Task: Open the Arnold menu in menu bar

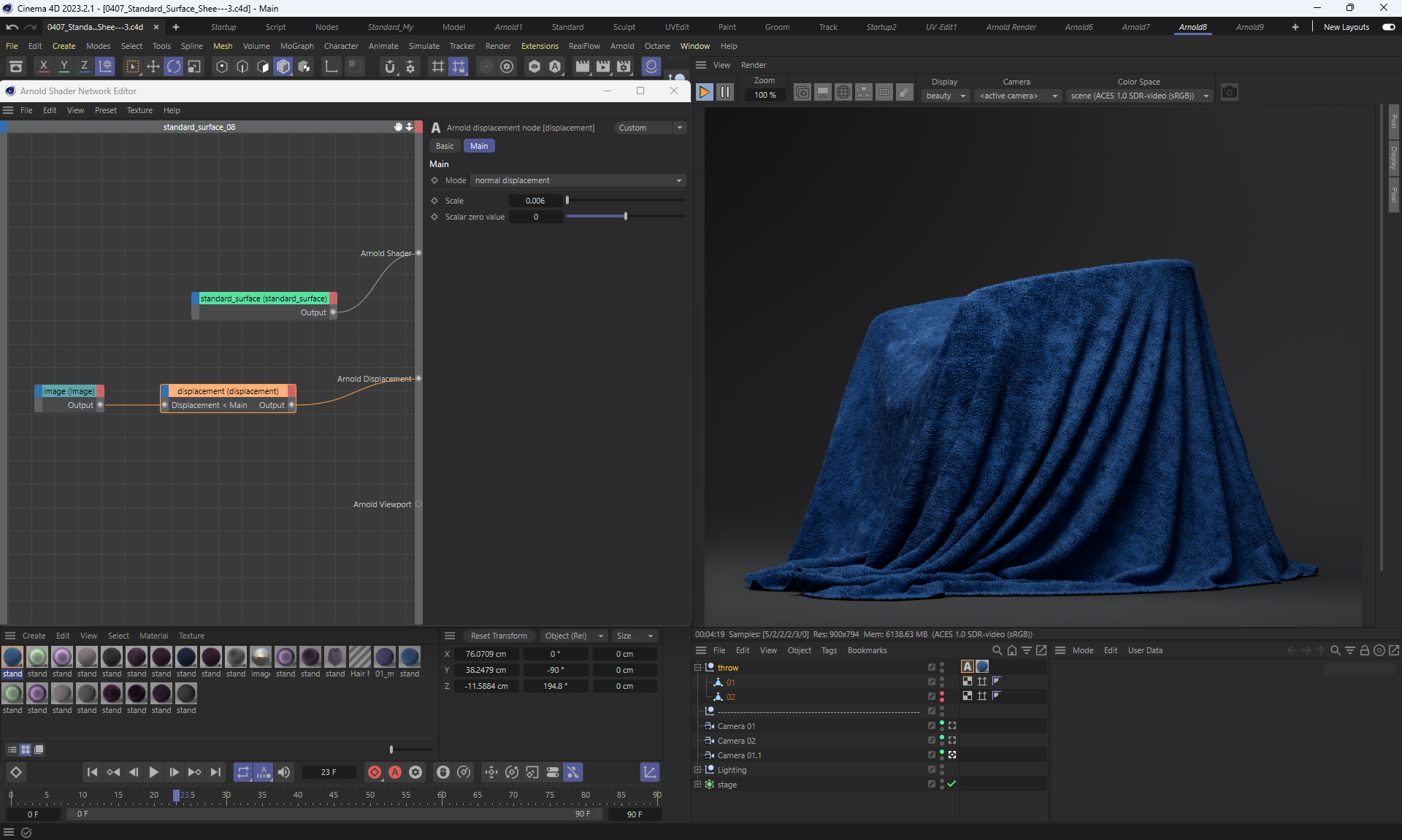Action: pyautogui.click(x=621, y=46)
